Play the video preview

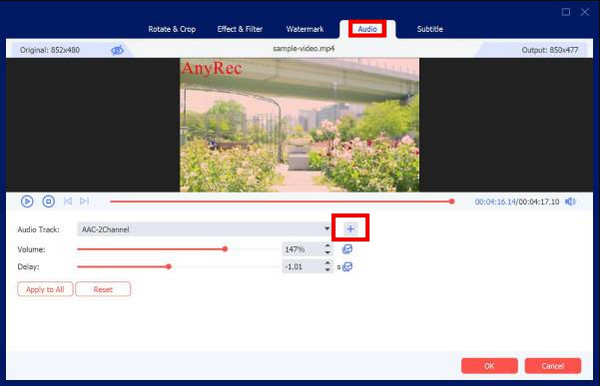27,201
